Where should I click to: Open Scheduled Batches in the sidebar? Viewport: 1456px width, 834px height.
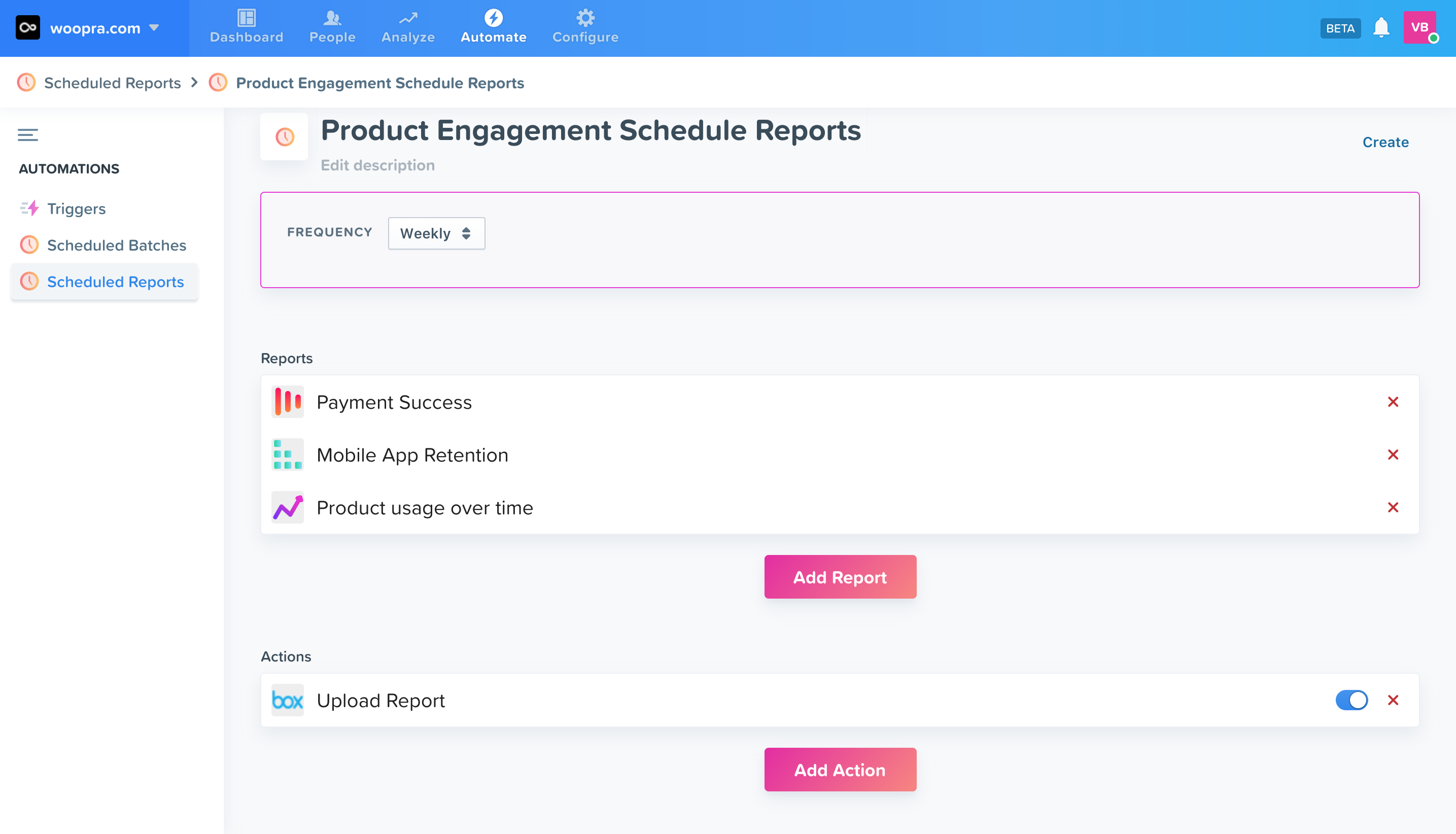tap(116, 245)
